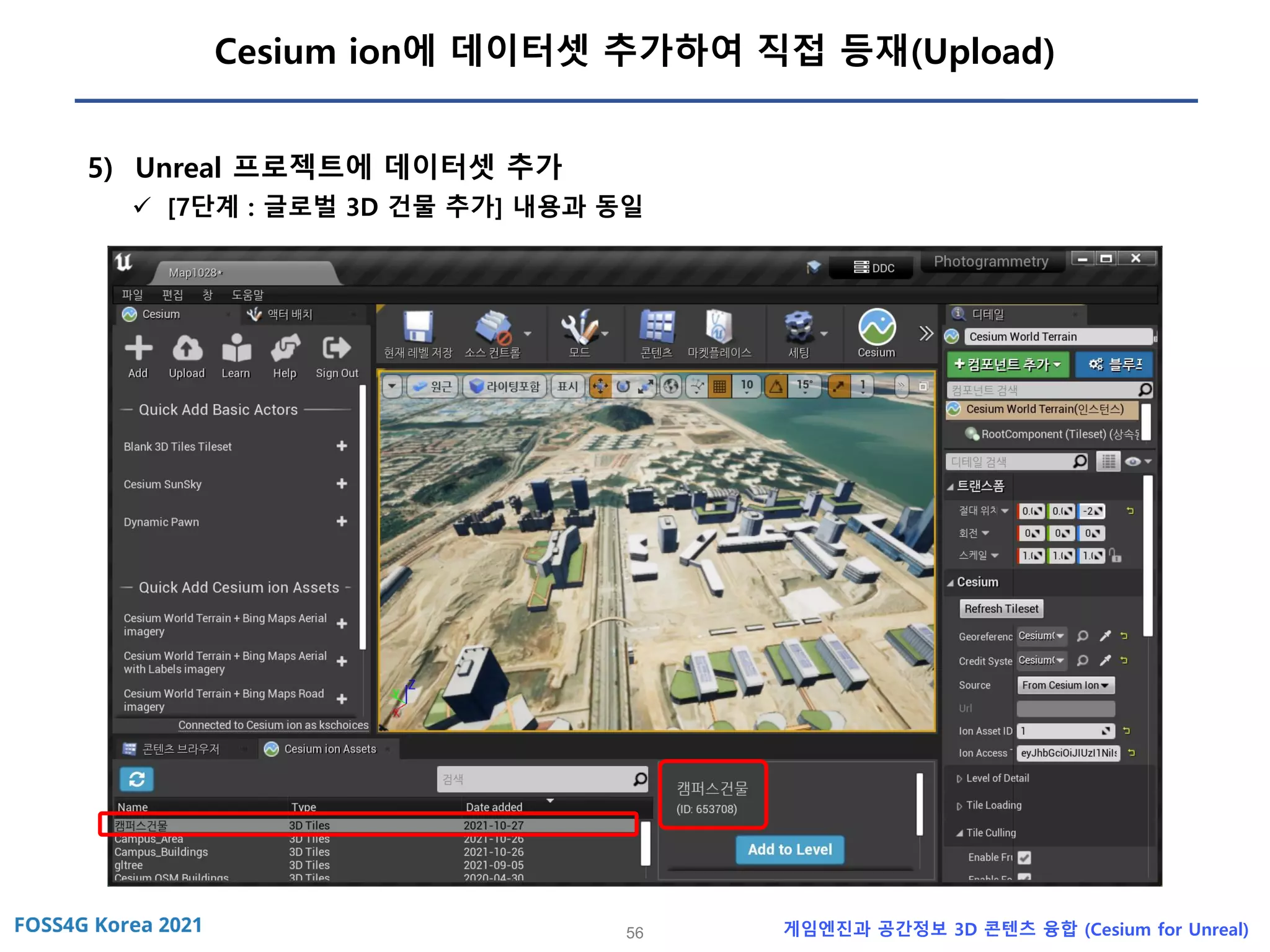Maximize viewport restore icon
This screenshot has width=1270, height=952.
pos(923,386)
